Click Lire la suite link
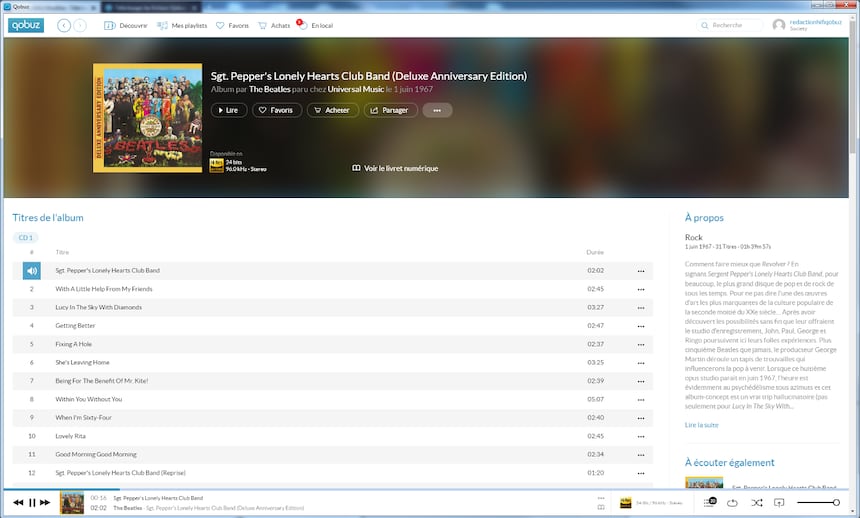Image resolution: width=860 pixels, height=518 pixels. [x=701, y=425]
